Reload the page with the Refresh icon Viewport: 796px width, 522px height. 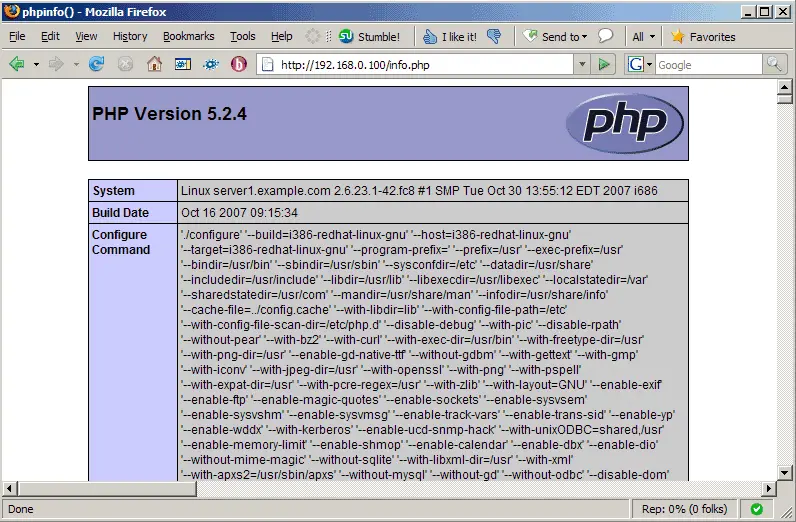96,64
